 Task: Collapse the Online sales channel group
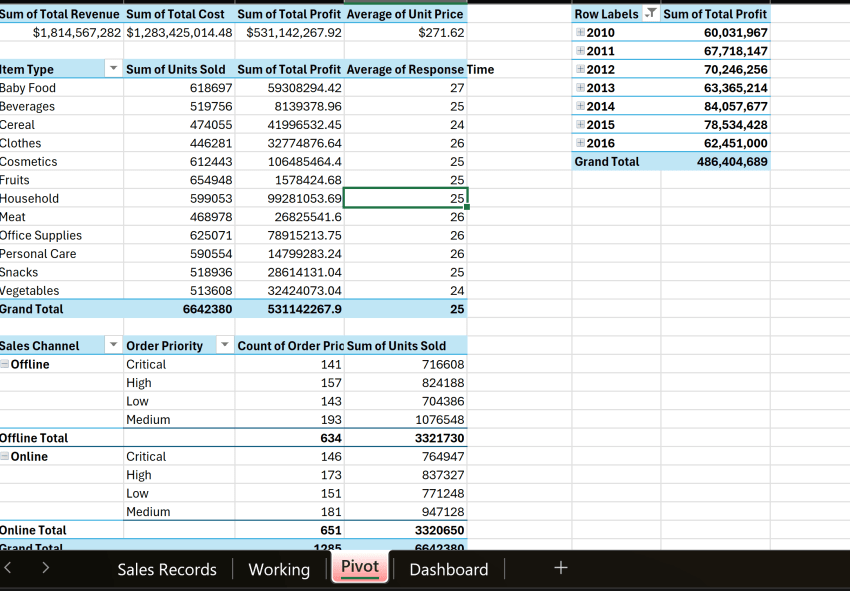point(4,457)
